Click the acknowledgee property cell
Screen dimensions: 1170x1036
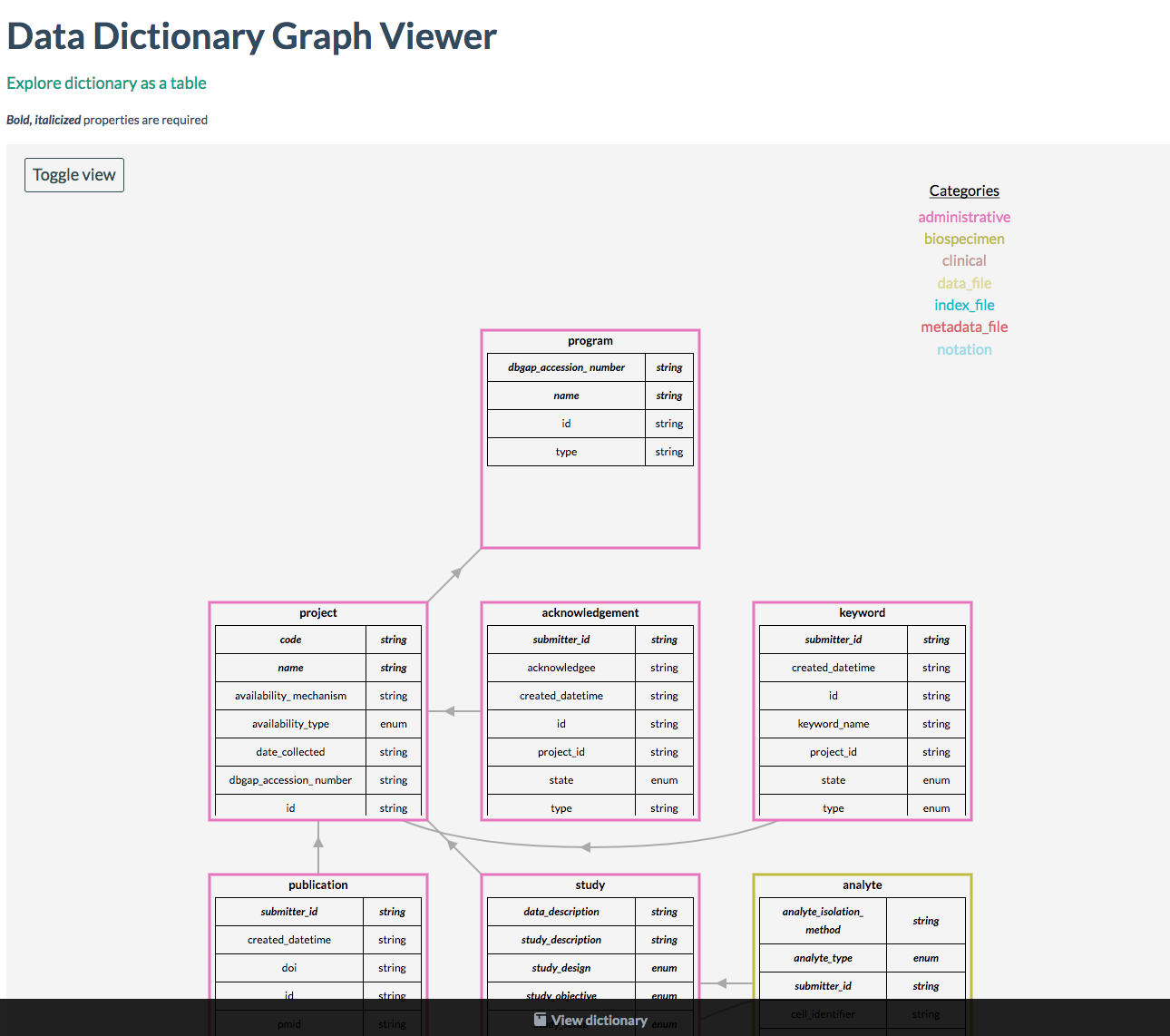(x=561, y=668)
